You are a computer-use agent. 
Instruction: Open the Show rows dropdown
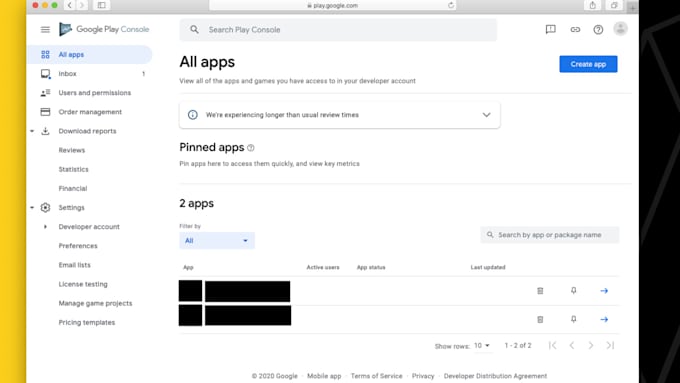(x=482, y=346)
